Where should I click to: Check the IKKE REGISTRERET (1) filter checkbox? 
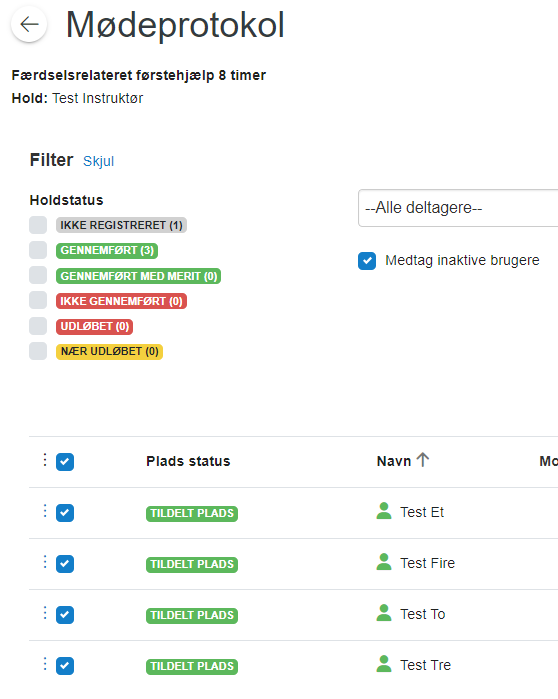coord(38,225)
